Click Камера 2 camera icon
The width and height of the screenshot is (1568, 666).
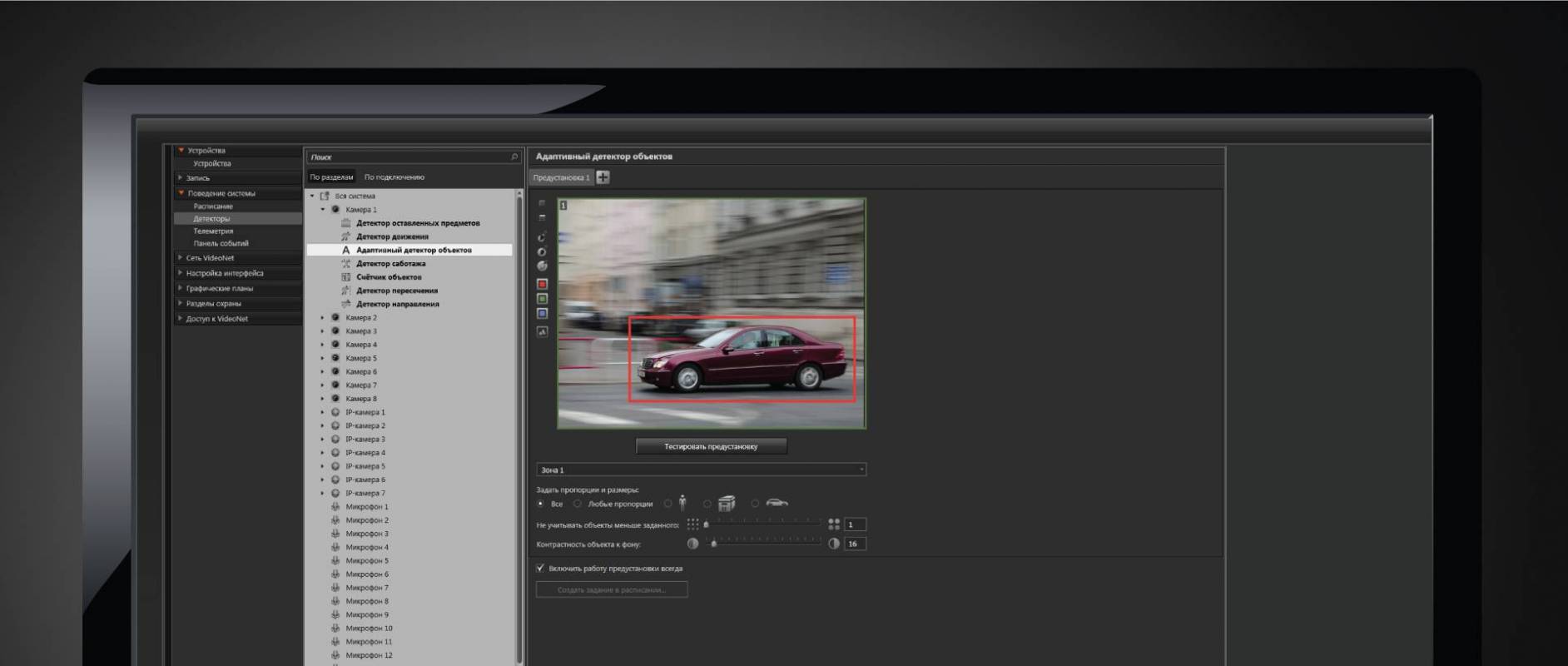[x=335, y=317]
